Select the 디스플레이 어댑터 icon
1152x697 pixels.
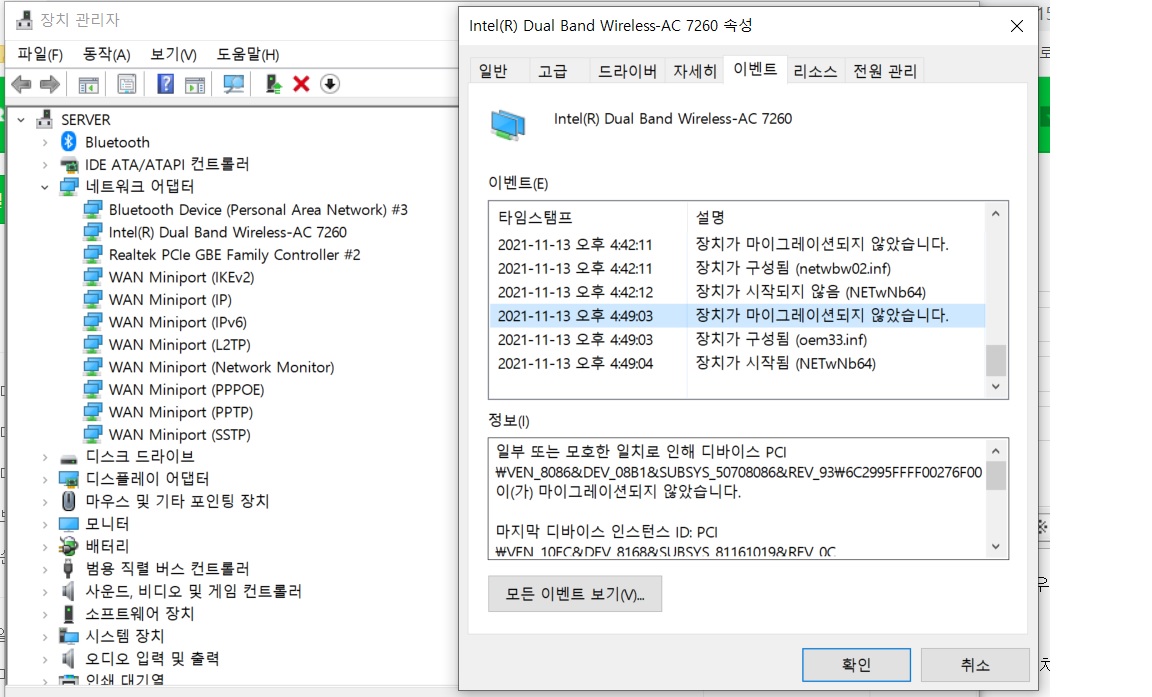pos(69,480)
